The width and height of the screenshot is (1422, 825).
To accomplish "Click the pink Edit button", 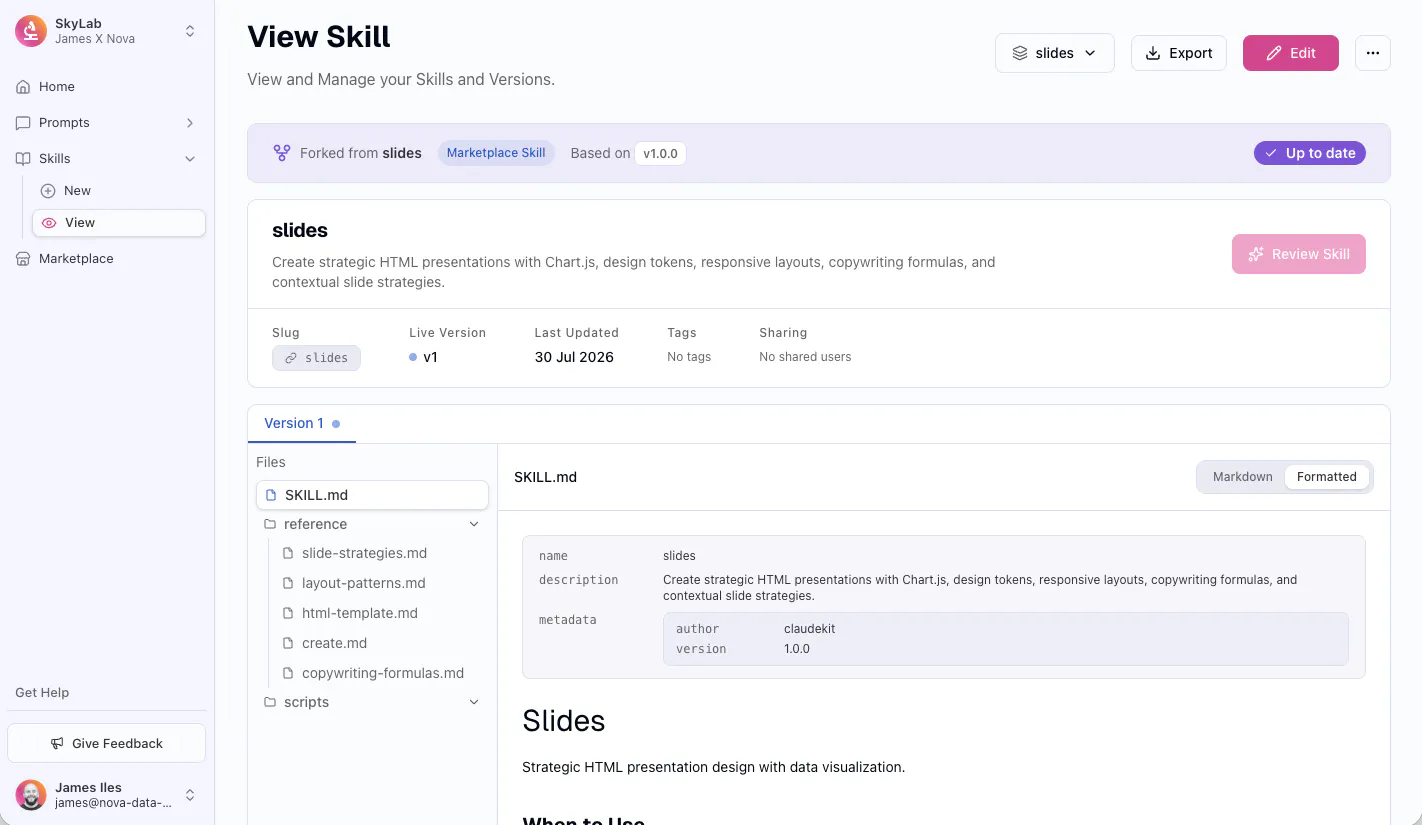I will tap(1290, 53).
